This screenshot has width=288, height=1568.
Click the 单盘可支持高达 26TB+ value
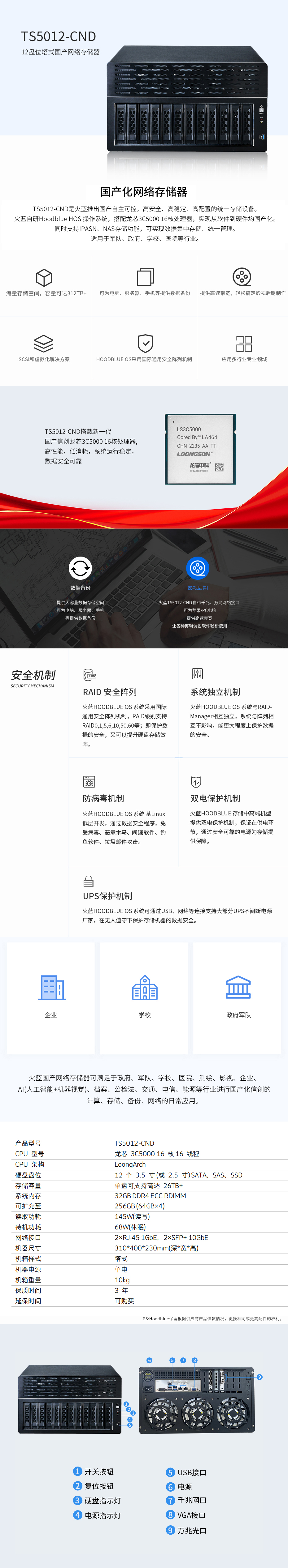point(149,1186)
